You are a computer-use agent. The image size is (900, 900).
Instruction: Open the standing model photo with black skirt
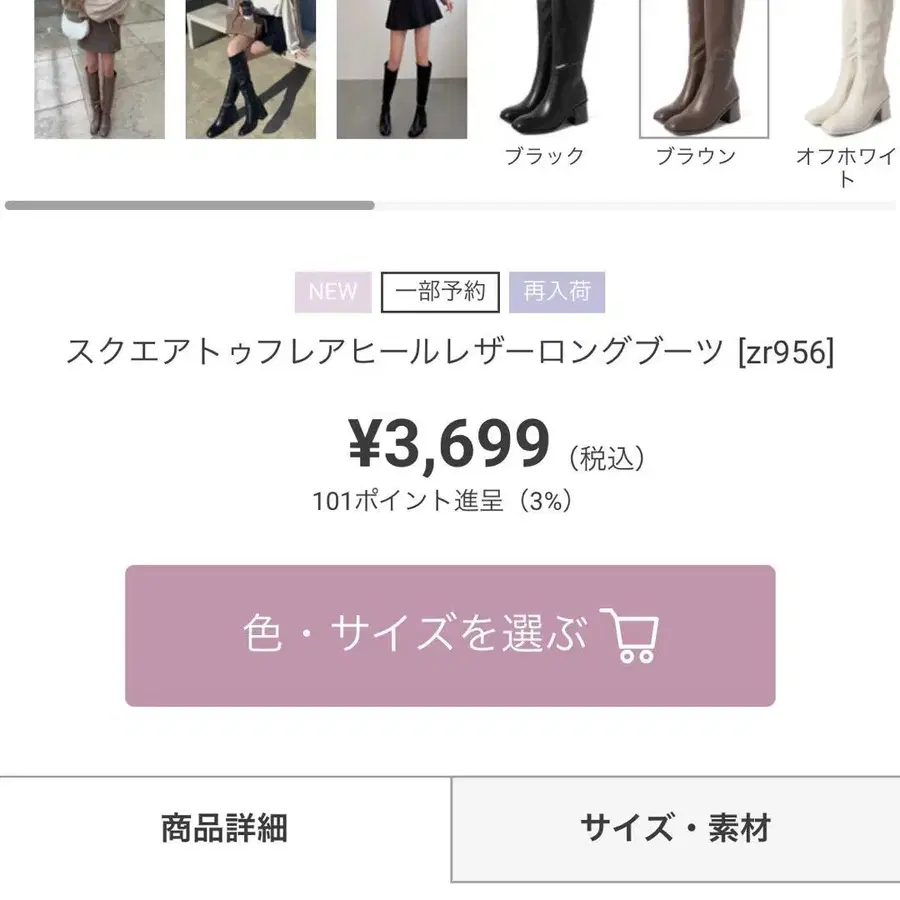402,69
